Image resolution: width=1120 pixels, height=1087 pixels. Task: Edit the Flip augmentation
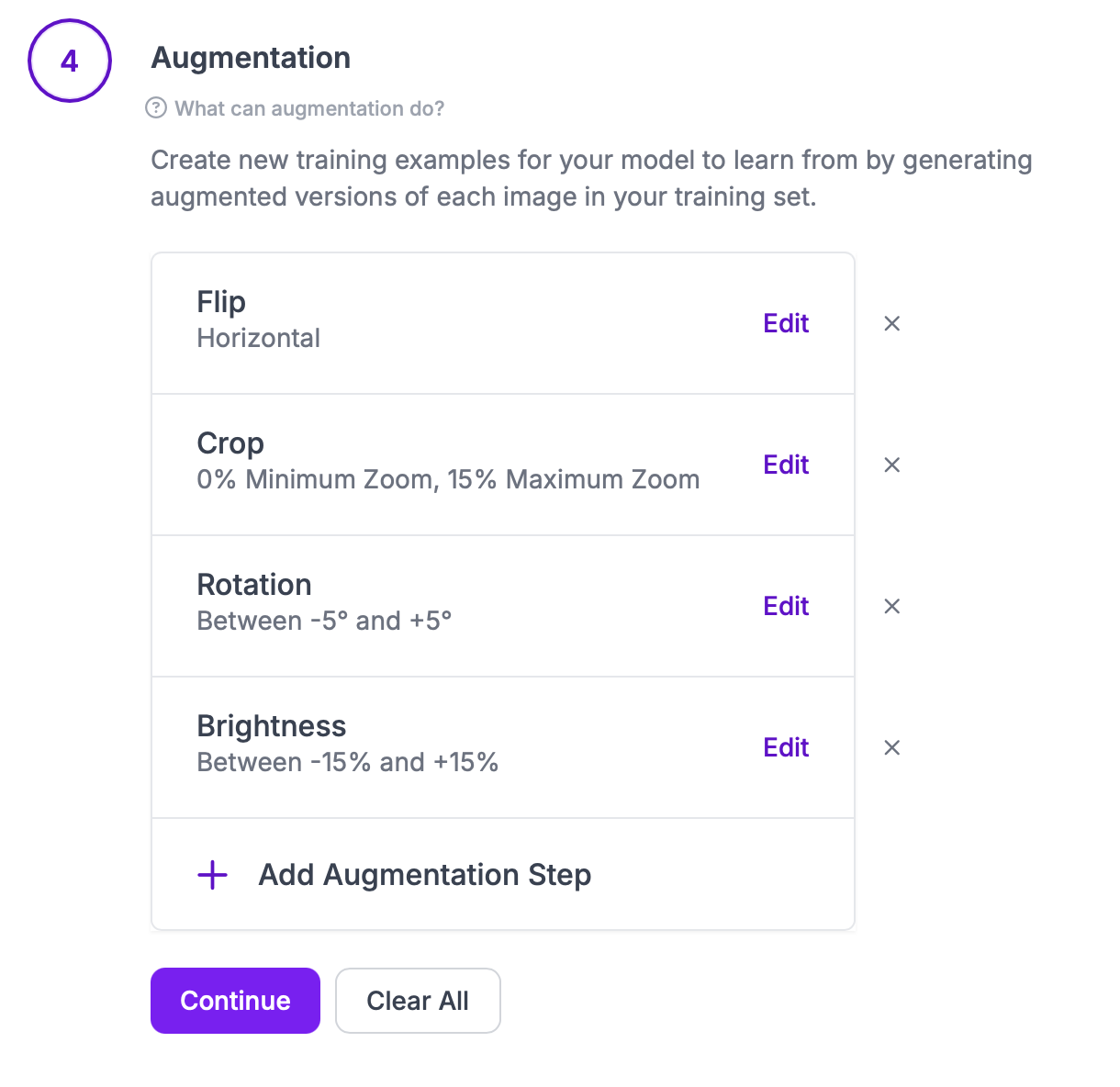[x=786, y=324]
